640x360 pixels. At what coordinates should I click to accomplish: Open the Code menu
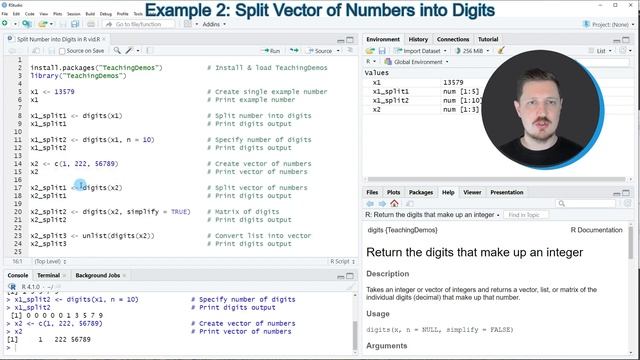click(30, 14)
